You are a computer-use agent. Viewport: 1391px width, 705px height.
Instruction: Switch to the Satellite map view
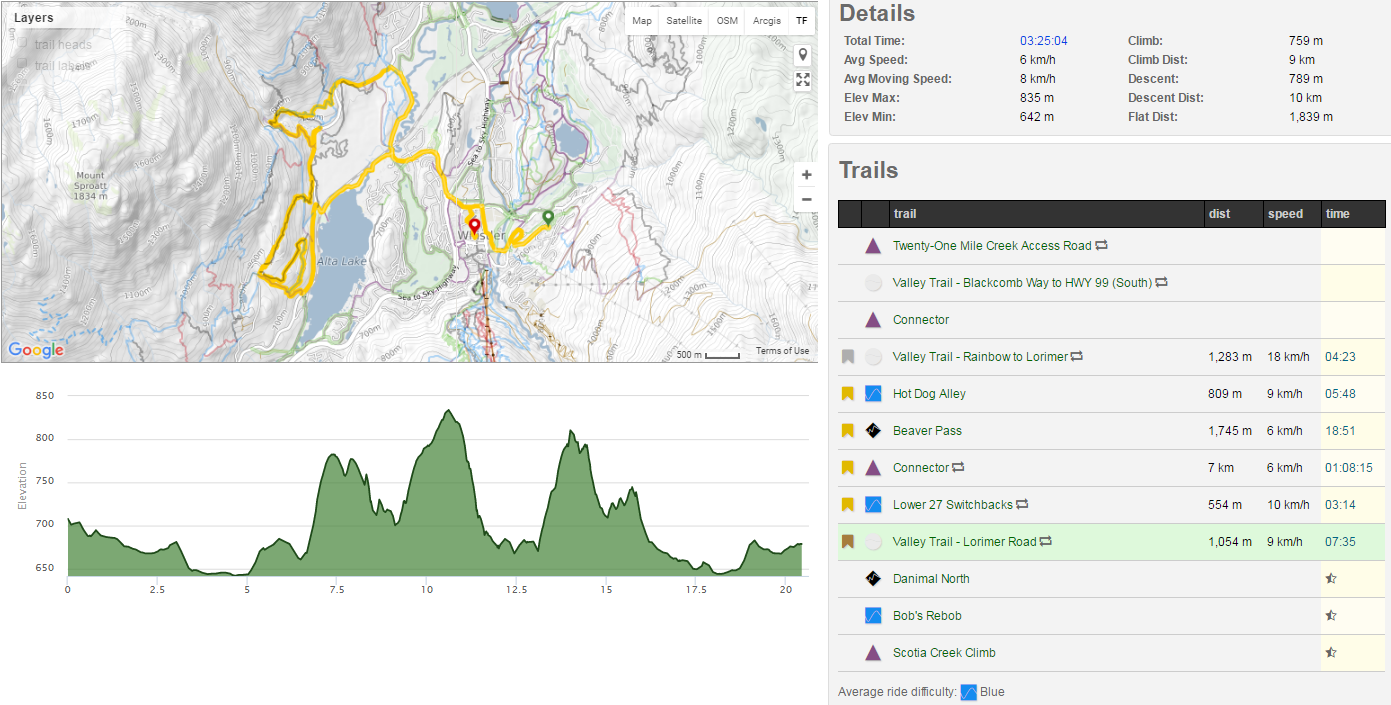tap(684, 21)
